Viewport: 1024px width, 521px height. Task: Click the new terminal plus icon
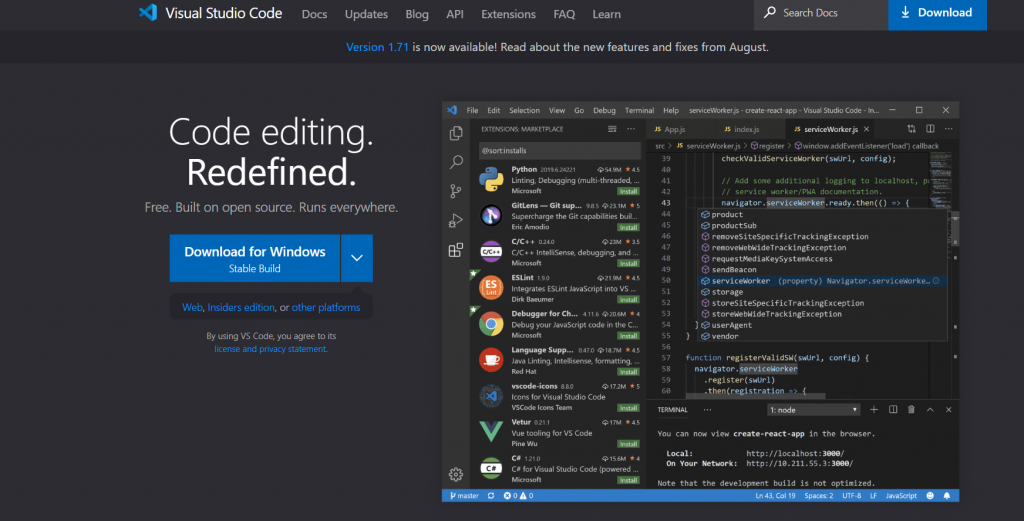874,409
